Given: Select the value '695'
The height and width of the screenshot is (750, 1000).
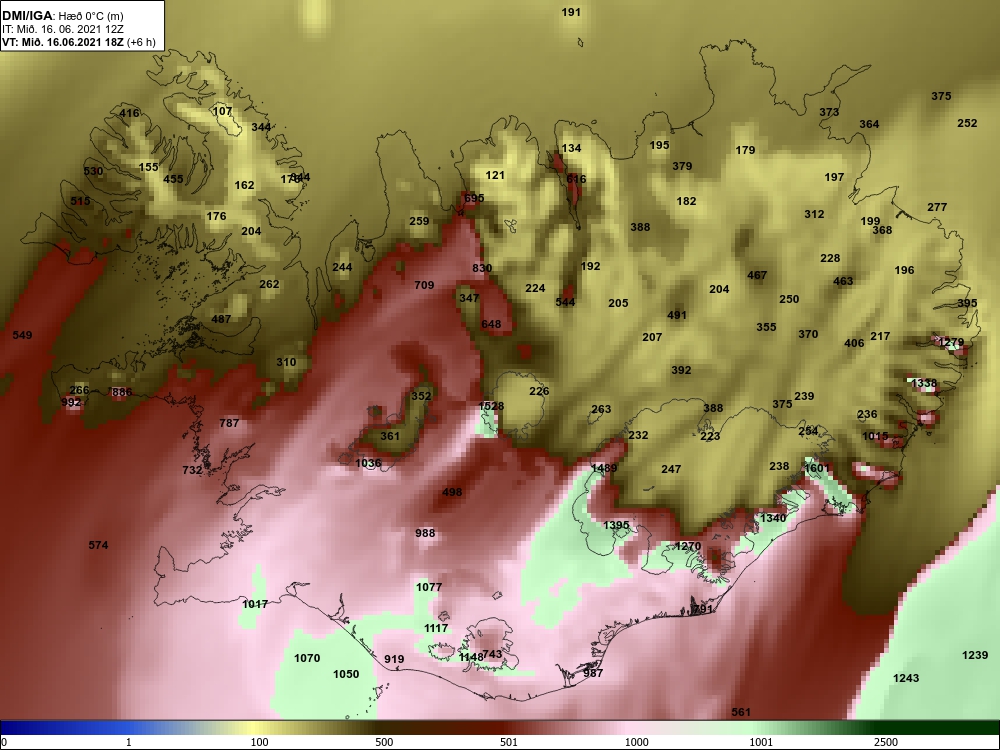Looking at the screenshot, I should (x=474, y=198).
